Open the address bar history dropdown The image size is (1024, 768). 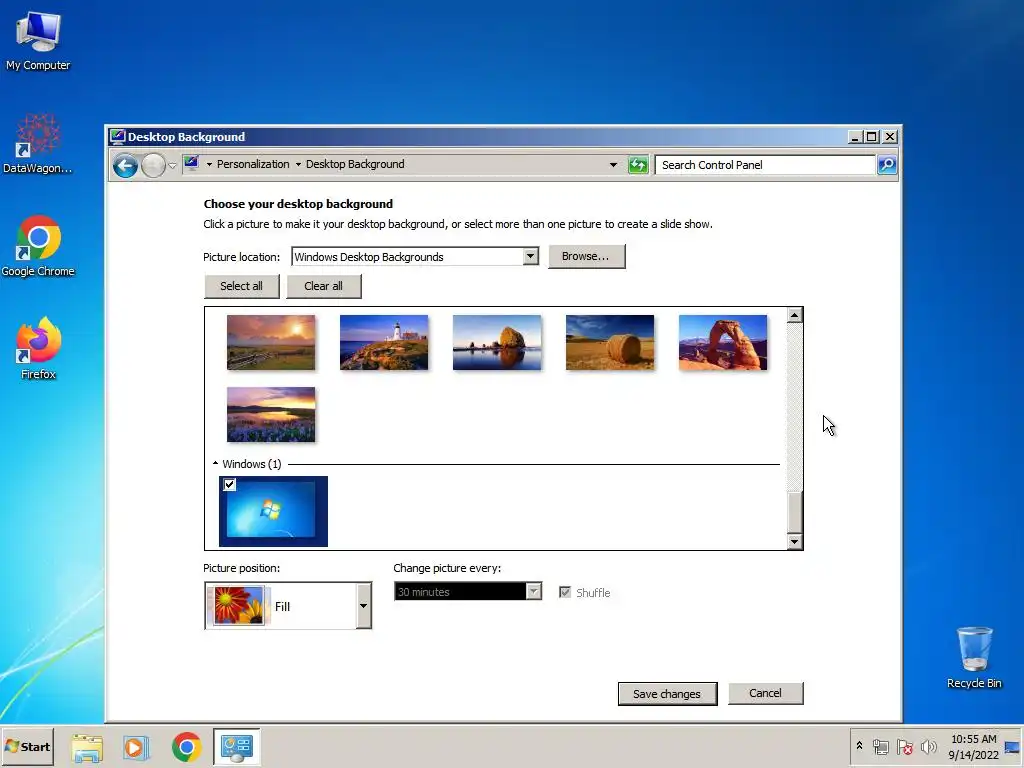point(613,165)
